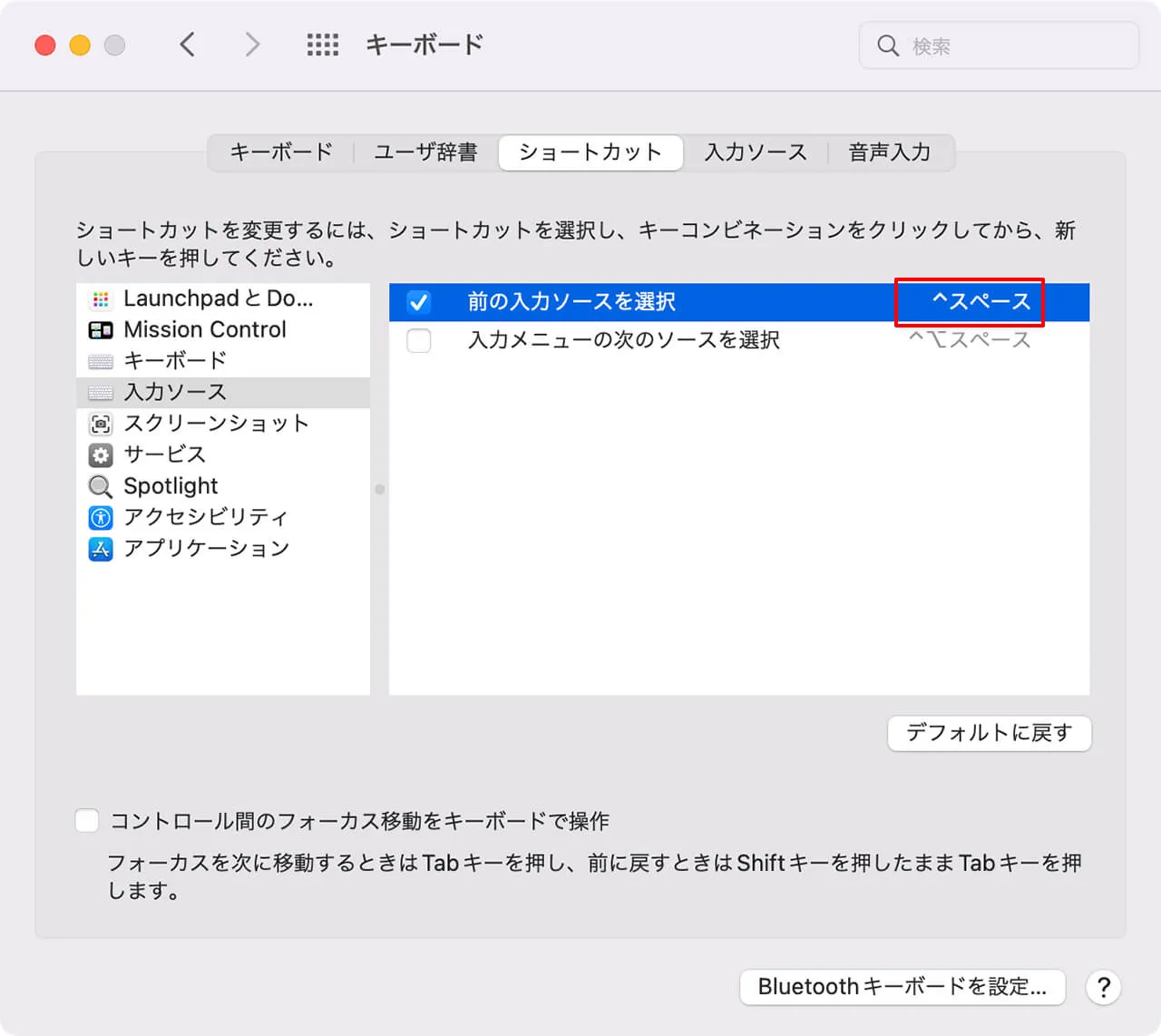Click the Spotlight magnifying glass icon
Screen dimensions: 1161x1036
[101, 486]
